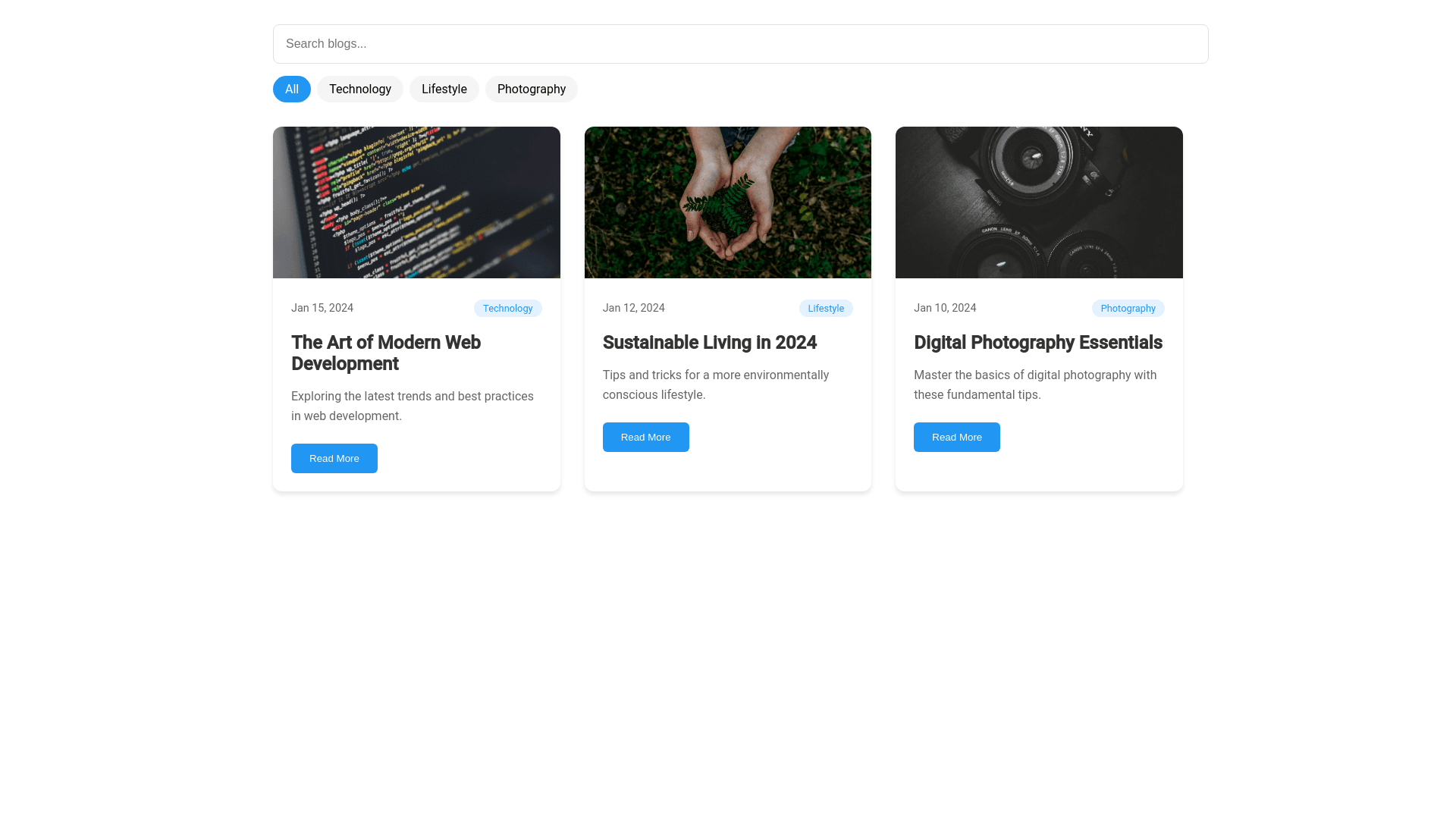Filter blogs by Photography

531,89
